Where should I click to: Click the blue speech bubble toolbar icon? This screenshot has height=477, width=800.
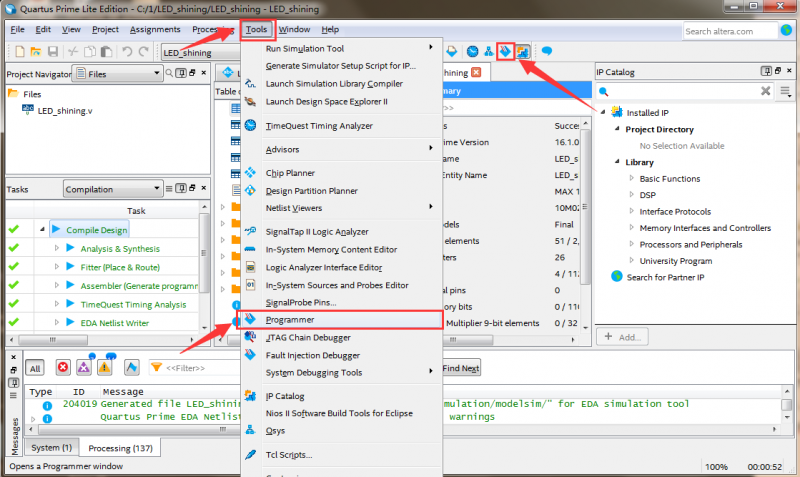(x=547, y=51)
